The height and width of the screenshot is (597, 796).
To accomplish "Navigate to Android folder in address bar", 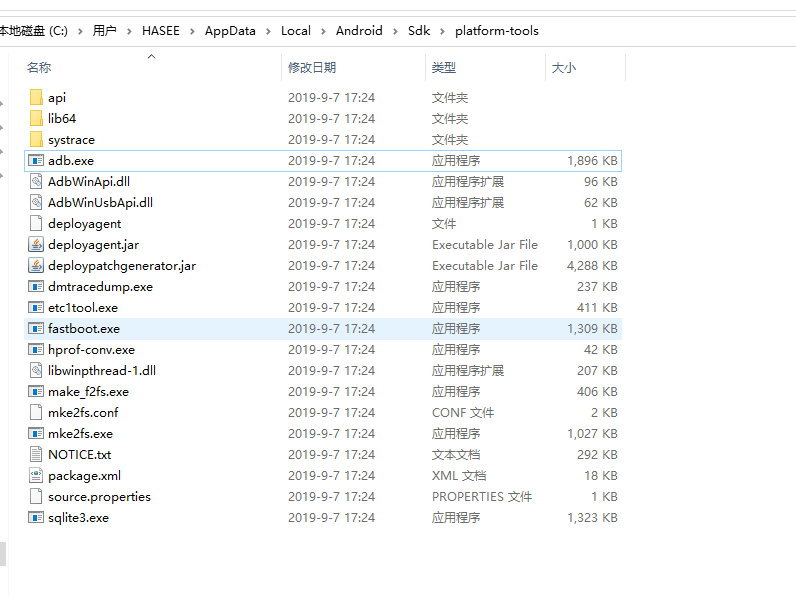I will [359, 31].
